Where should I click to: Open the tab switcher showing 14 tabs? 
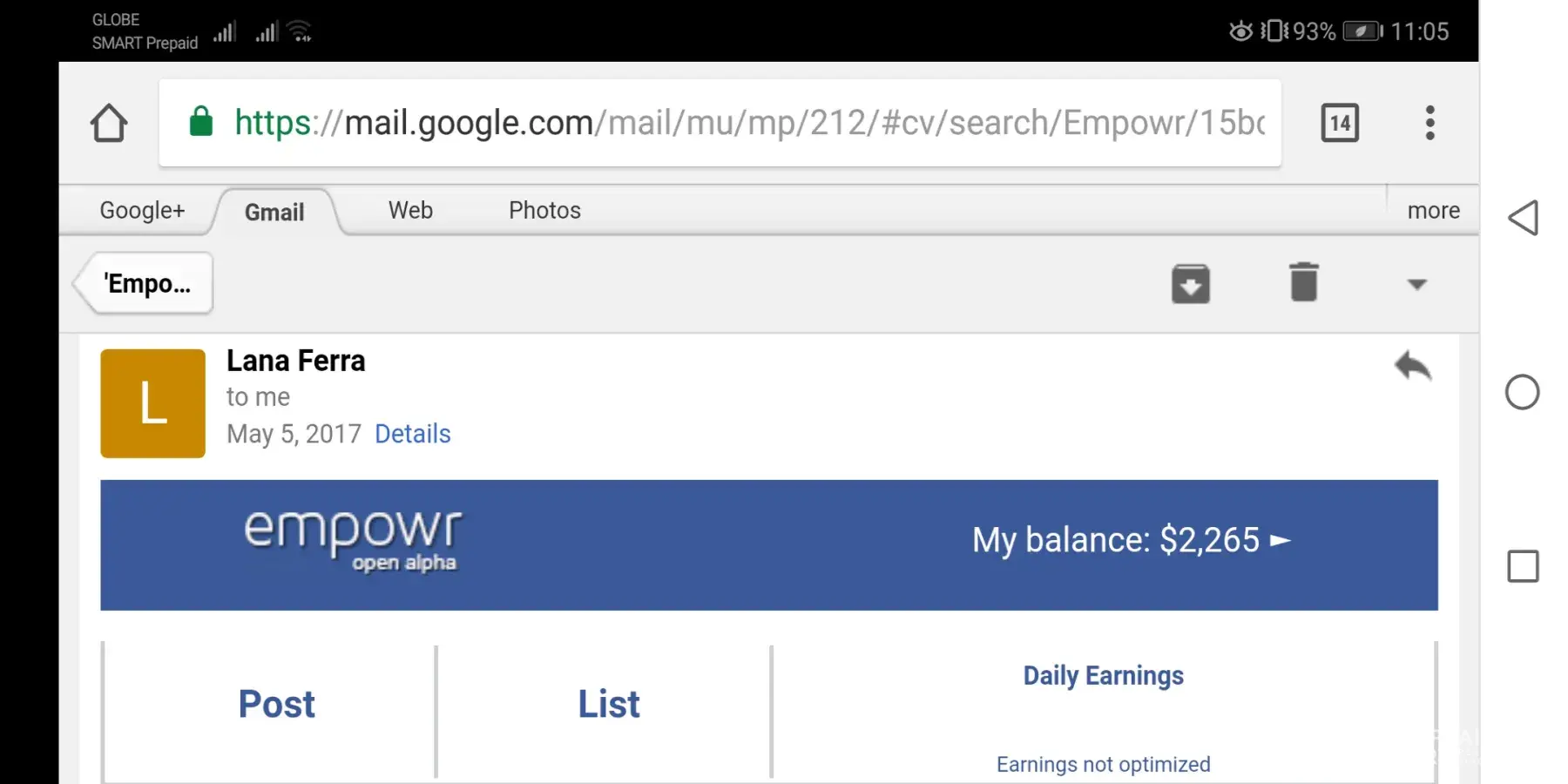(x=1340, y=123)
